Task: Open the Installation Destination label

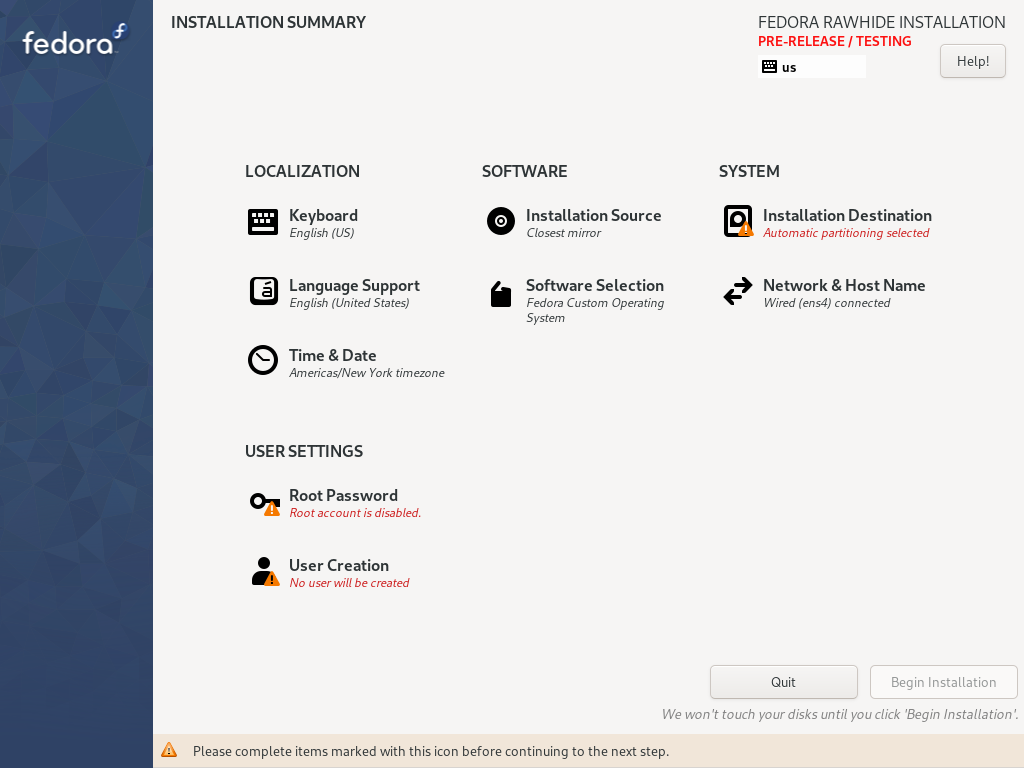Action: click(x=847, y=216)
